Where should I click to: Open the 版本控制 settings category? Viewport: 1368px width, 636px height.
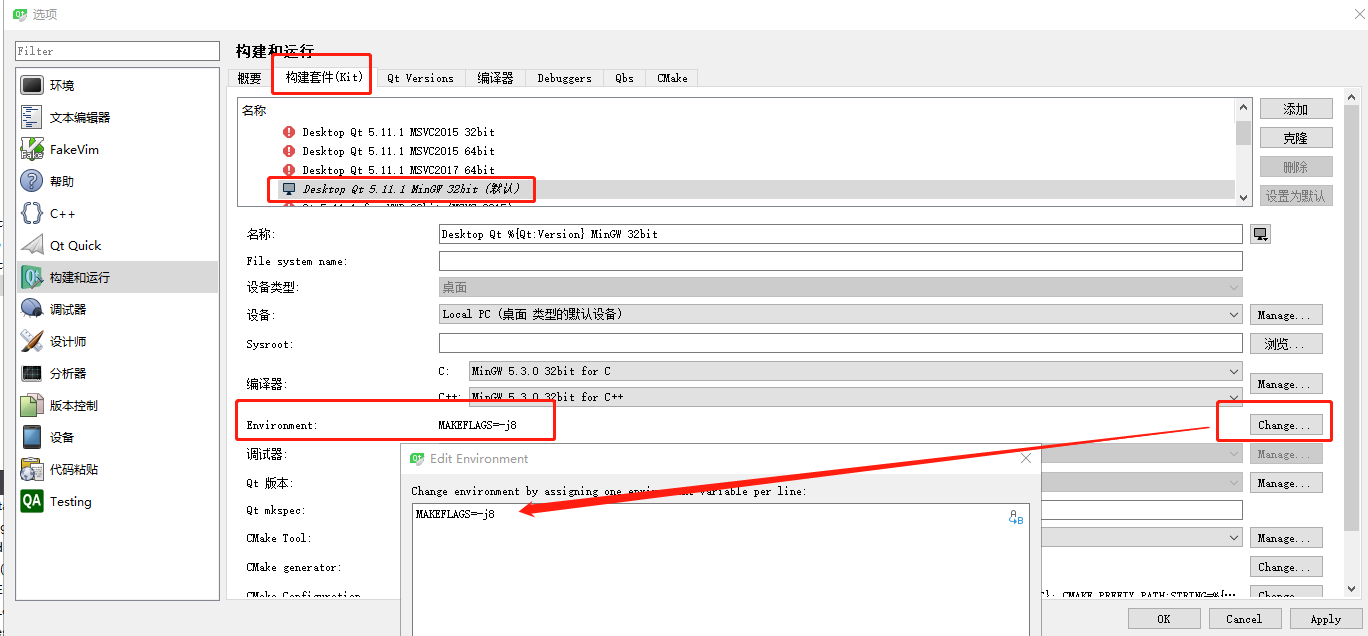(119, 406)
